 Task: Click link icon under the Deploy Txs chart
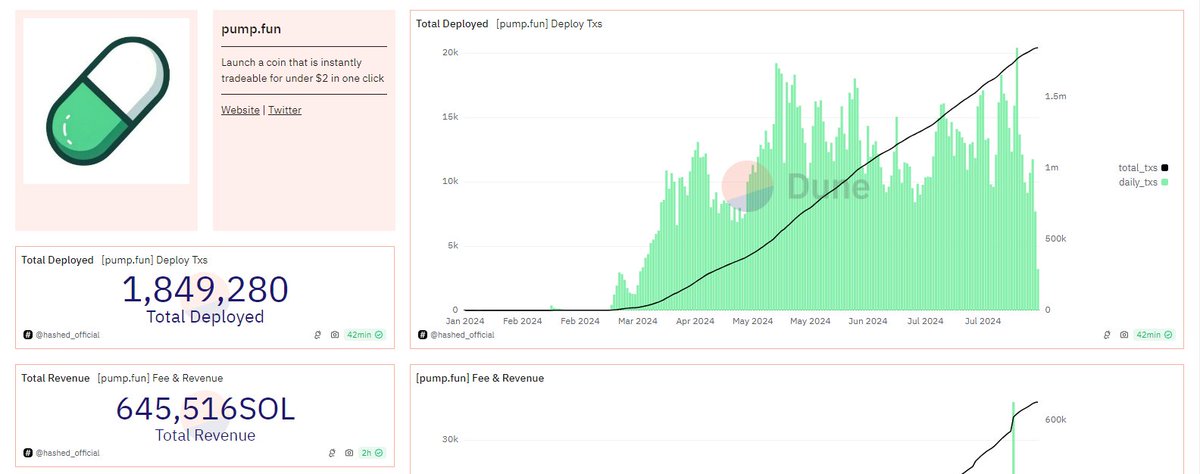click(1107, 335)
